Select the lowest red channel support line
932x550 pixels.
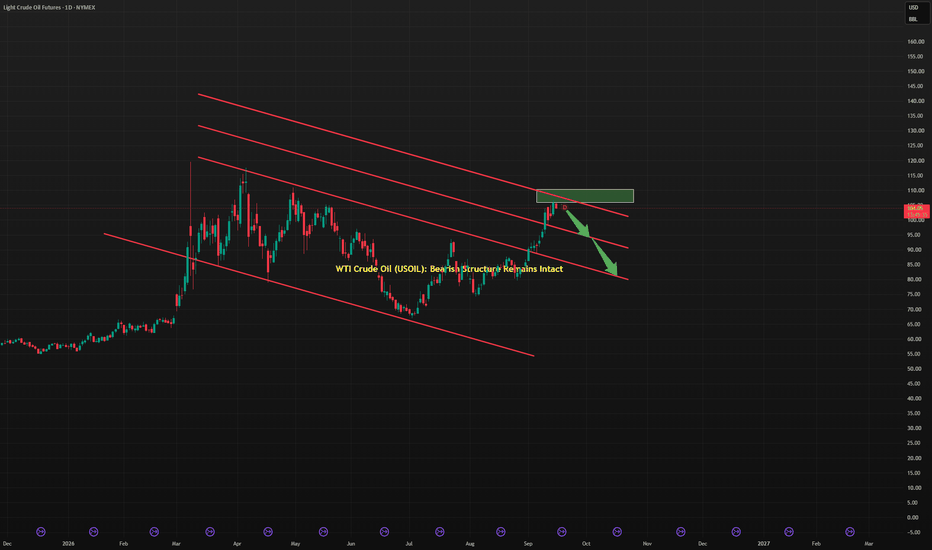click(319, 294)
